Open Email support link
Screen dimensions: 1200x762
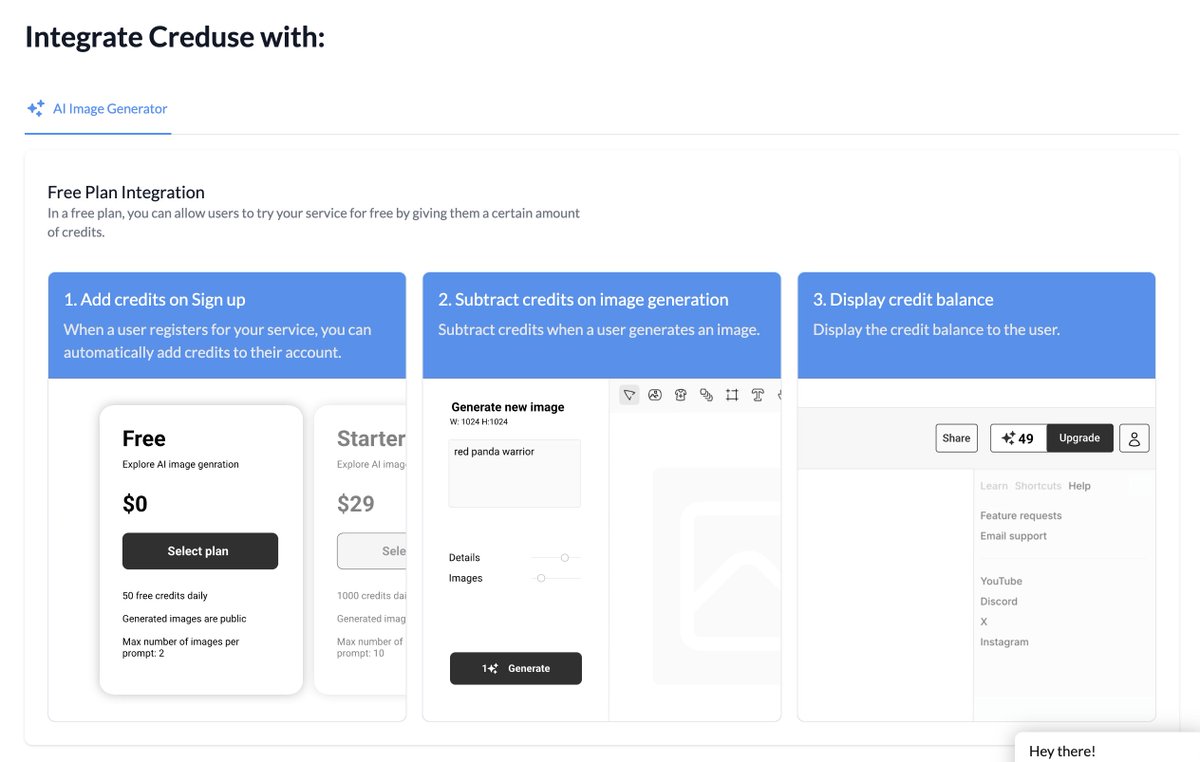click(x=1013, y=536)
